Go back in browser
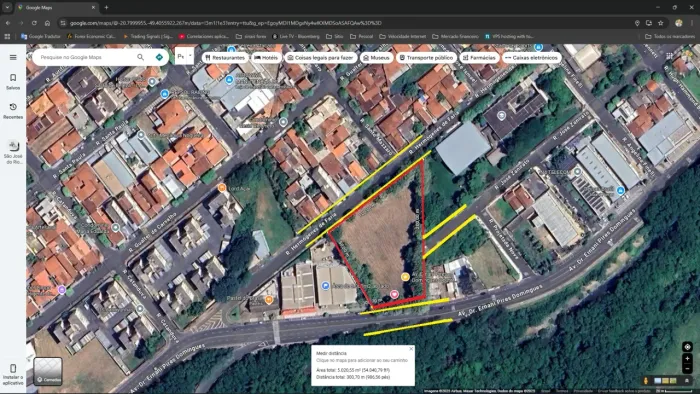This screenshot has height=394, width=700. (x=8, y=23)
